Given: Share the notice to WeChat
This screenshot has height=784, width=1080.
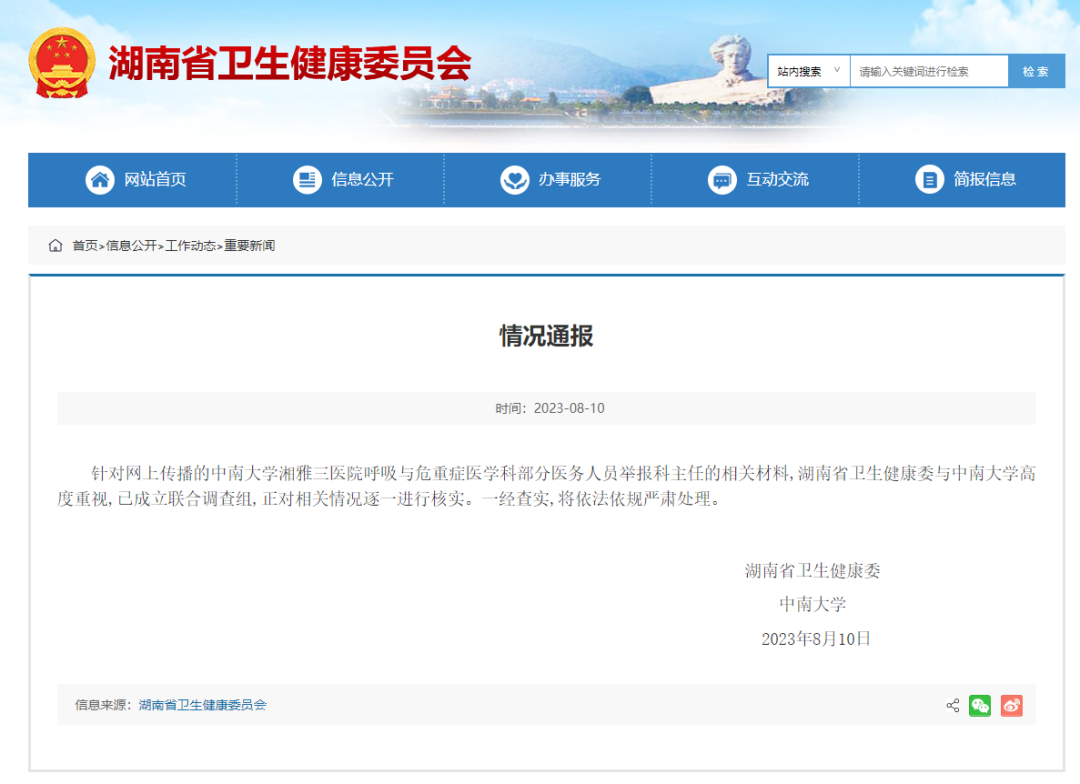Looking at the screenshot, I should 980,706.
